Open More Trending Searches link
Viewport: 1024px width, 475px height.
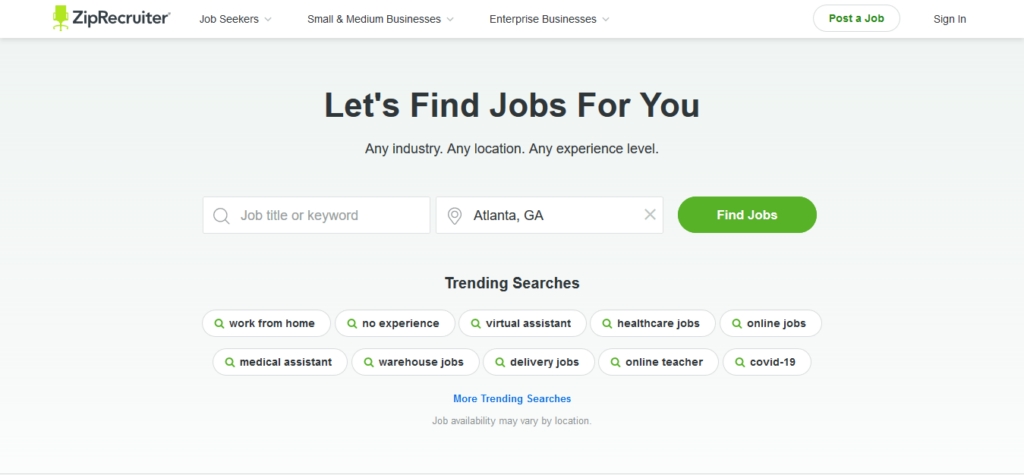pyautogui.click(x=512, y=398)
